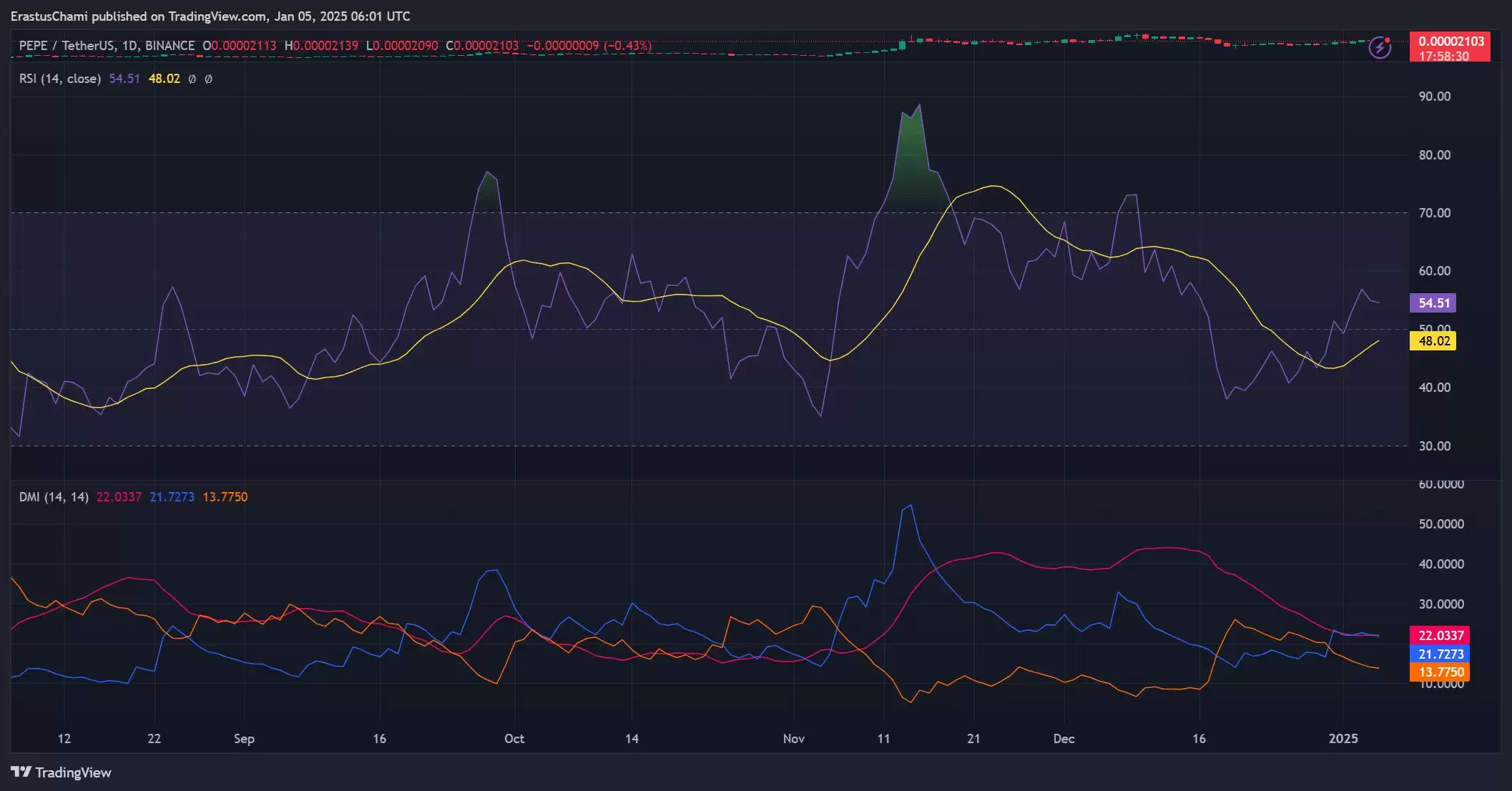This screenshot has width=1512, height=791.
Task: Click the Nov label on time axis
Action: pyautogui.click(x=793, y=739)
